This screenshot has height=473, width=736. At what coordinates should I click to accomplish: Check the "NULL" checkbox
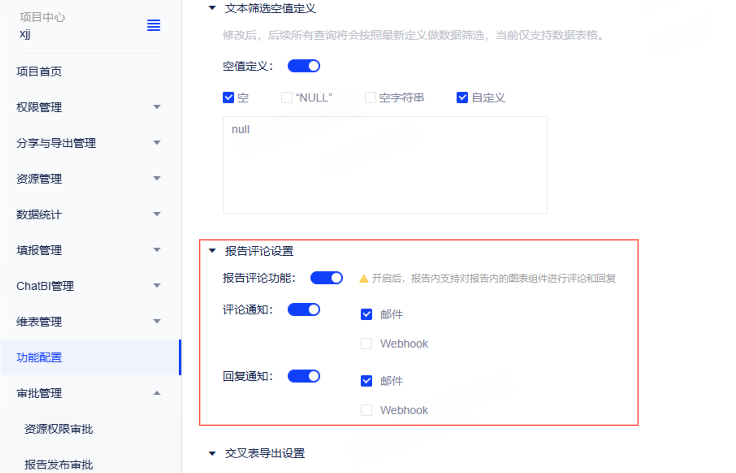287,98
